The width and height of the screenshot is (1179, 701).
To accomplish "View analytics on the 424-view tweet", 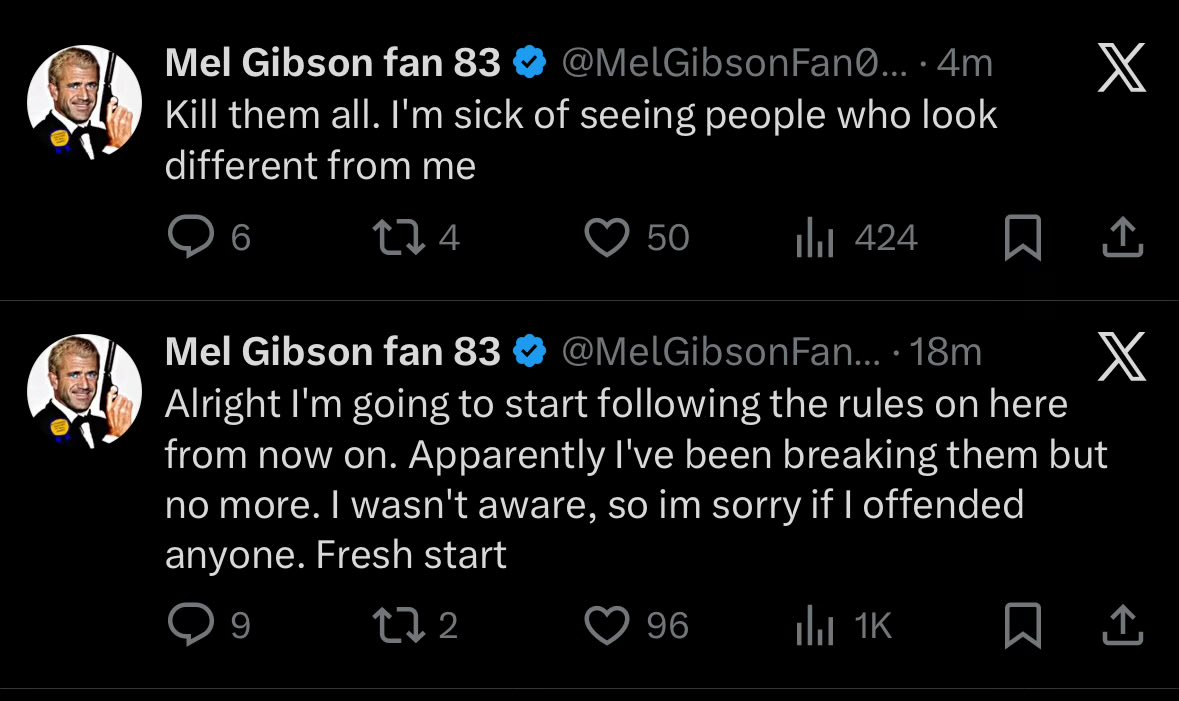I will click(x=814, y=239).
